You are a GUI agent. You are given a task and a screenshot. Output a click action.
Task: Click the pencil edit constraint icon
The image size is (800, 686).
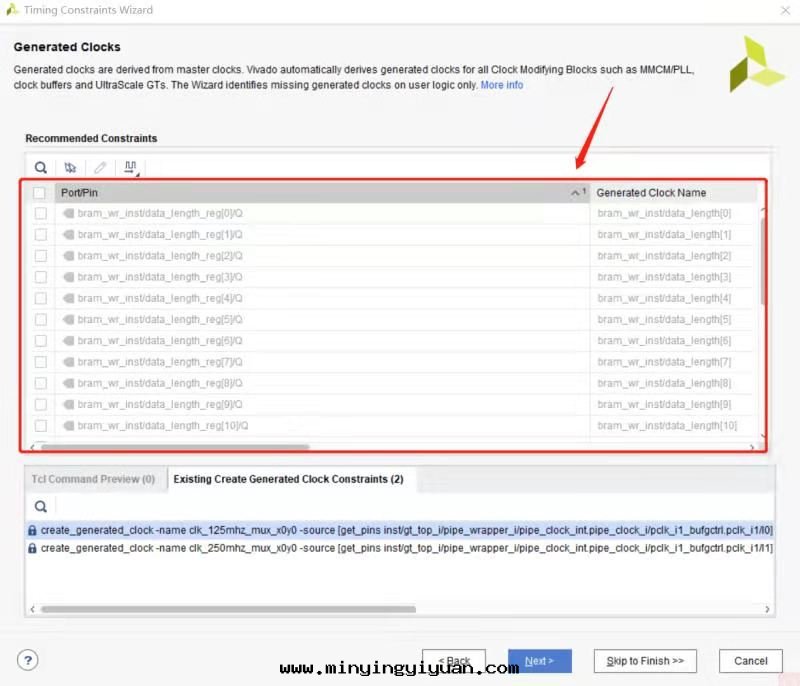tap(100, 168)
